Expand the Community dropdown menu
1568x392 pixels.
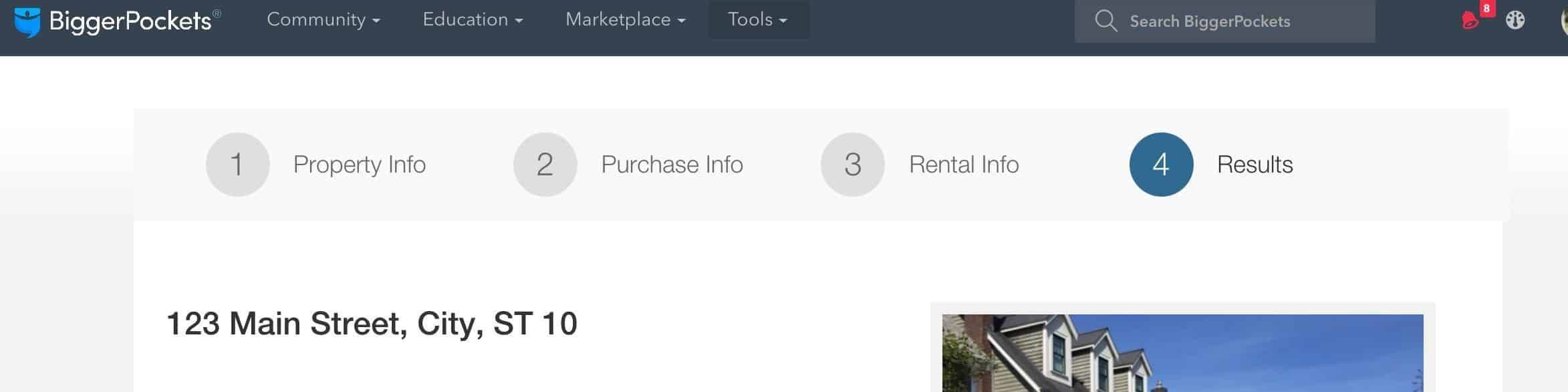point(323,20)
